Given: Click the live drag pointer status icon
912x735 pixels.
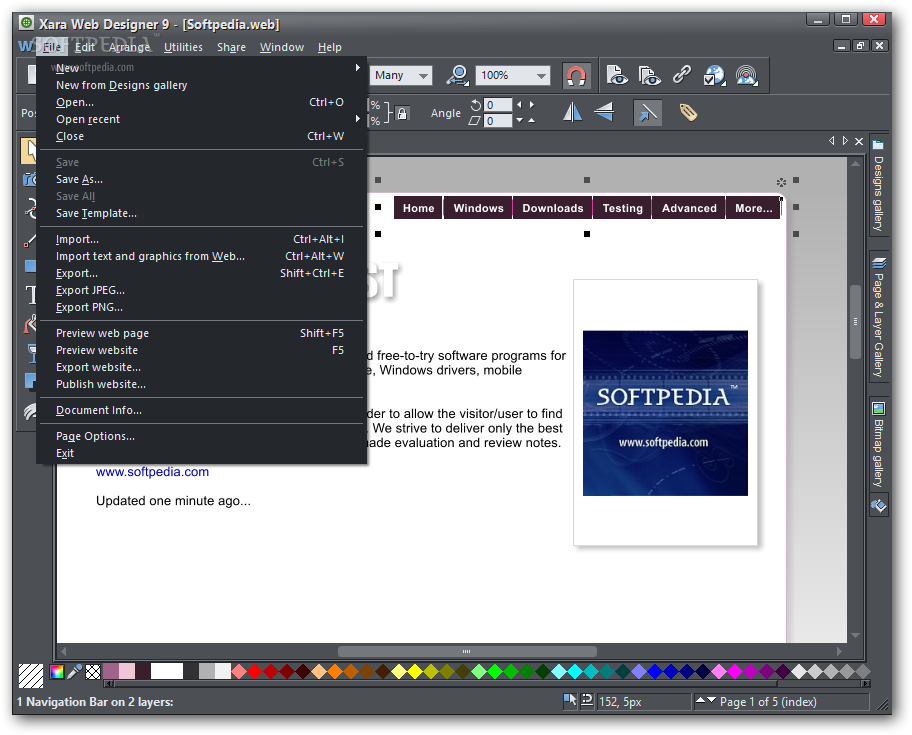Looking at the screenshot, I should point(569,700).
